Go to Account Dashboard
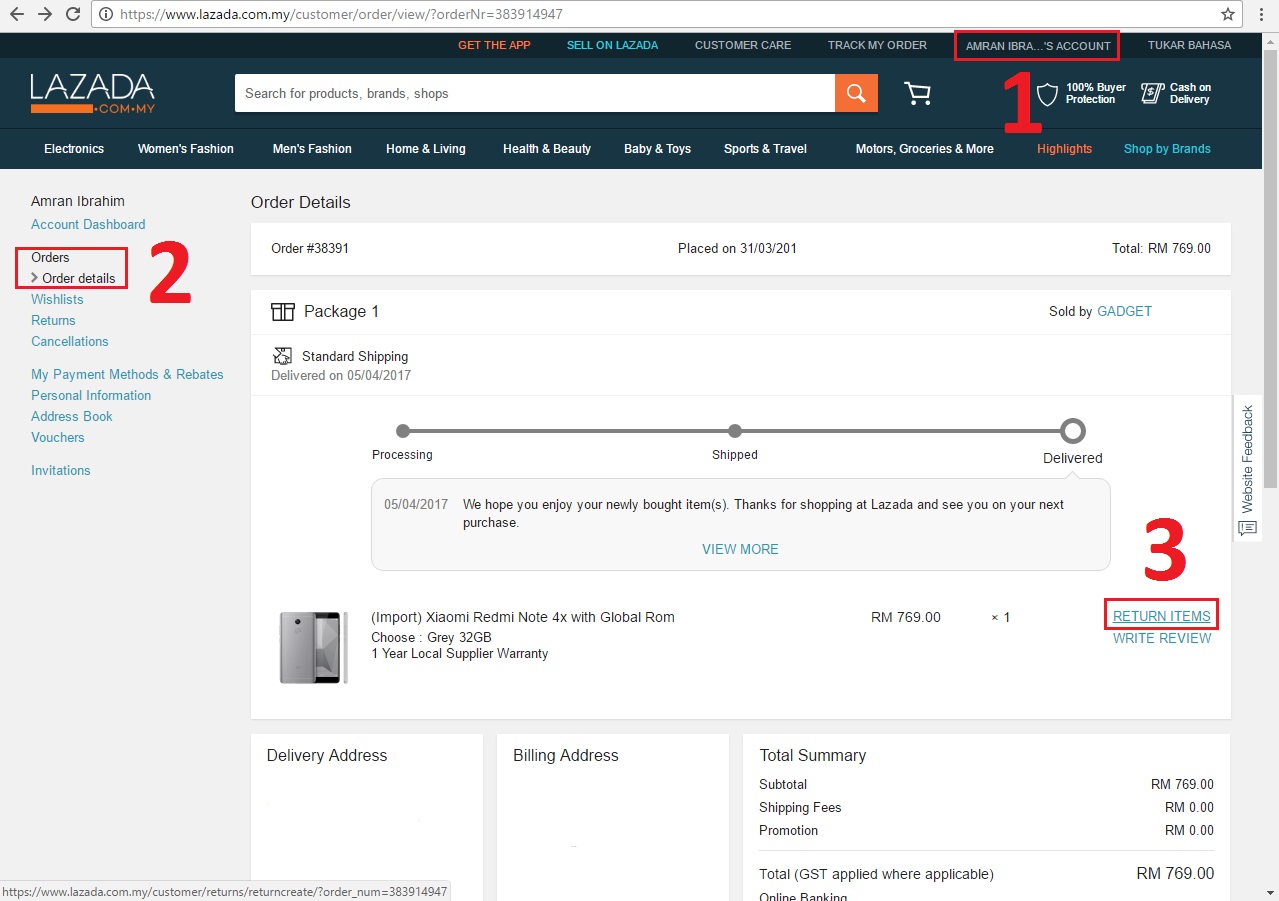The image size is (1279, 901). [x=88, y=224]
